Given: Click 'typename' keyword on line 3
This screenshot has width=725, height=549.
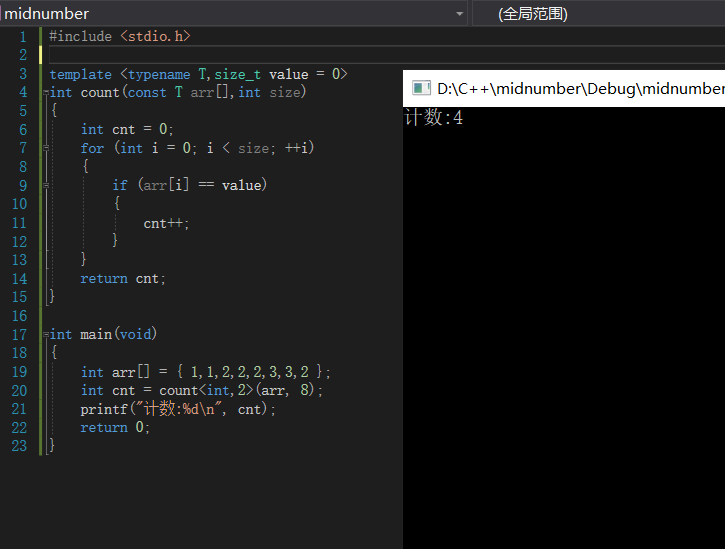Looking at the screenshot, I should coord(159,74).
